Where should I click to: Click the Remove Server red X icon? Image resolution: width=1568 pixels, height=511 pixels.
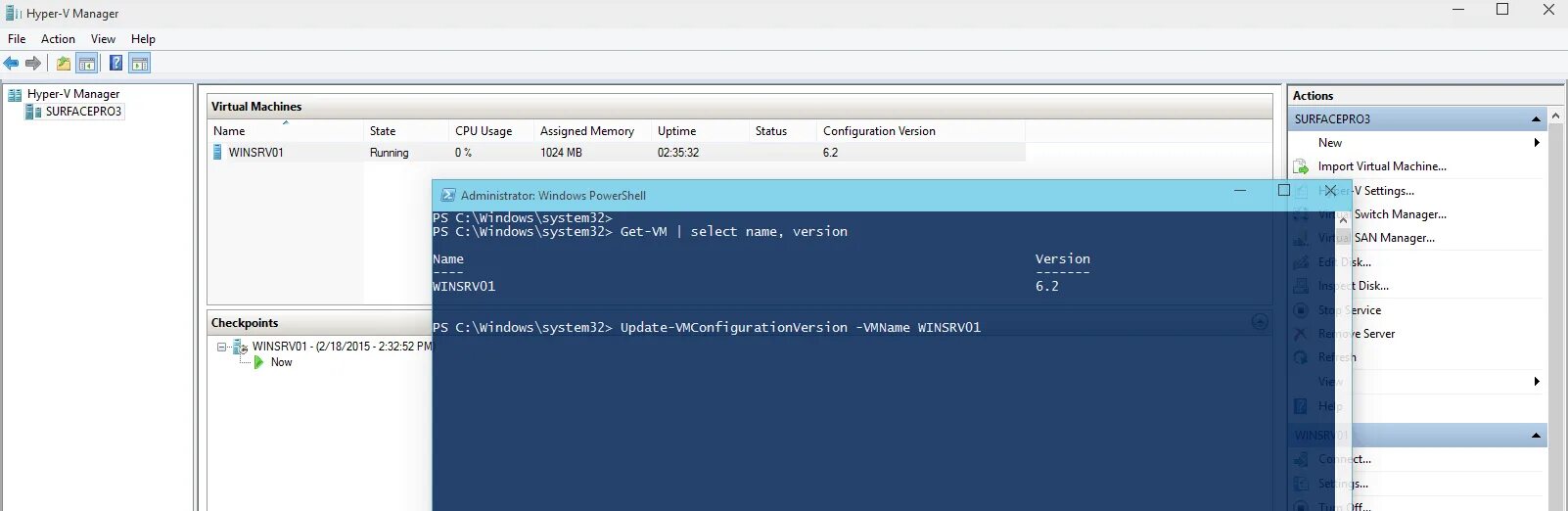(1301, 334)
